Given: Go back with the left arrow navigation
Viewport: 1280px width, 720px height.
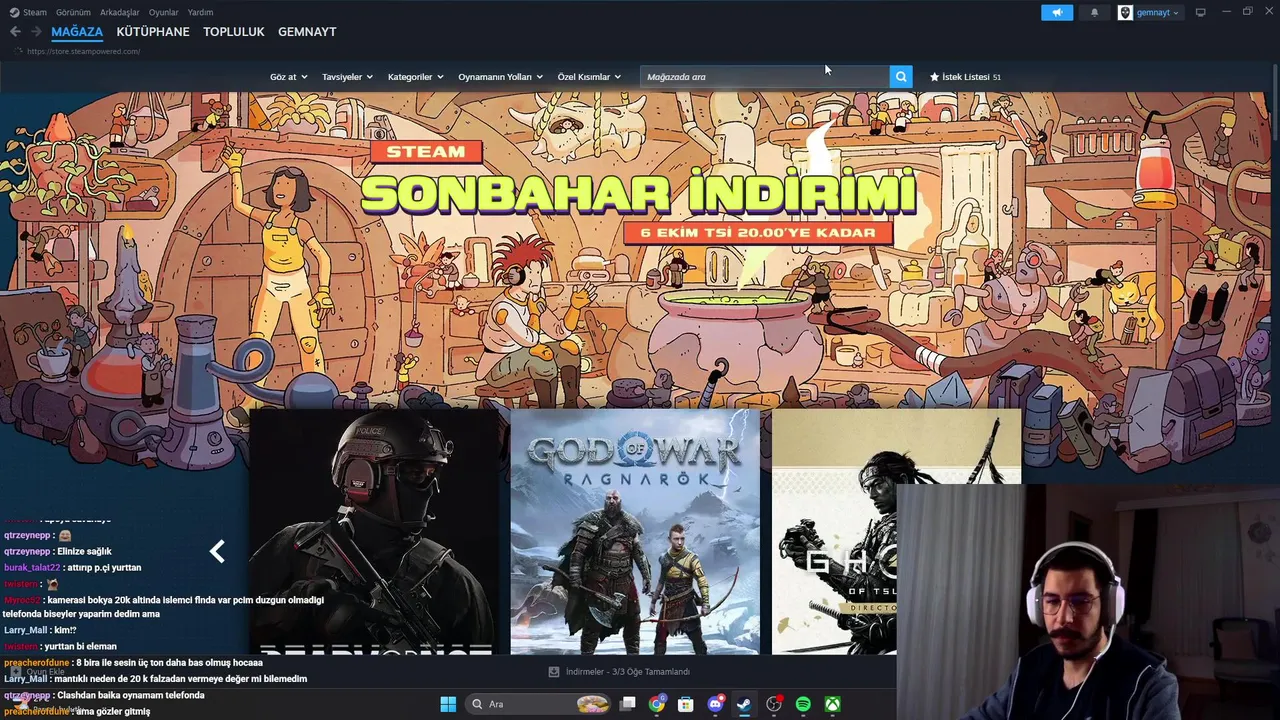Looking at the screenshot, I should [15, 32].
